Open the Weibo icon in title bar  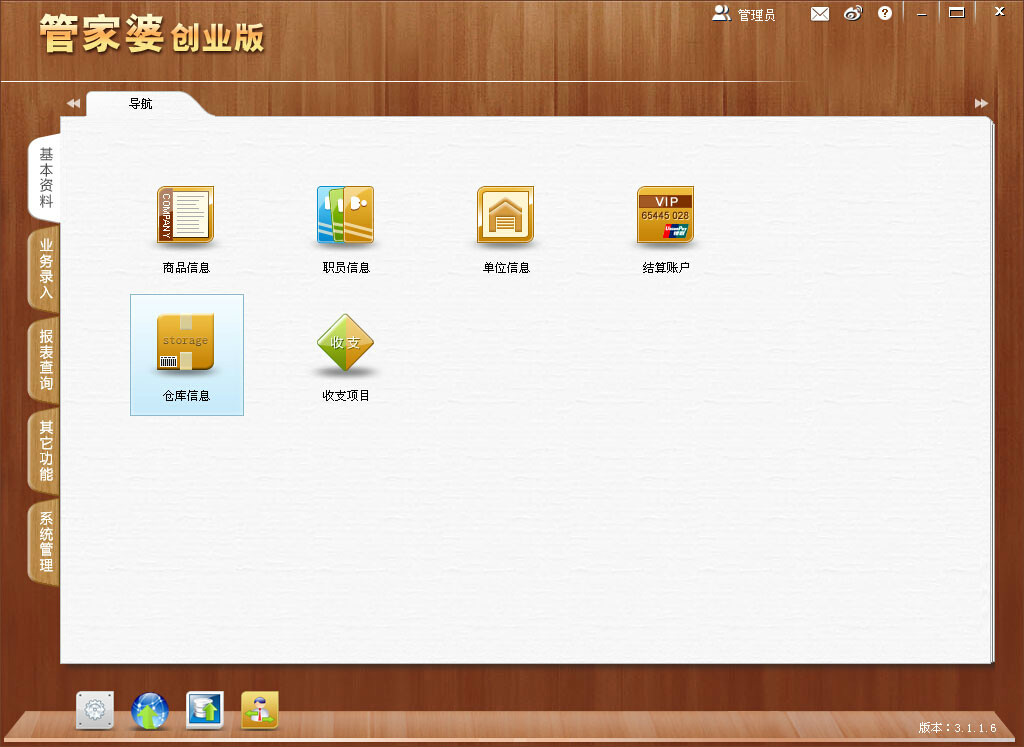tap(852, 14)
